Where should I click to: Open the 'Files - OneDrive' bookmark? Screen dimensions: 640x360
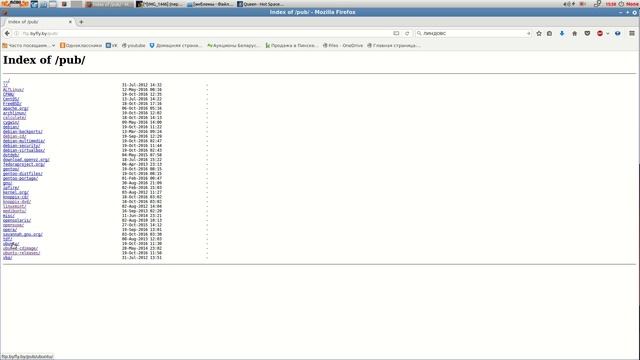click(x=343, y=46)
